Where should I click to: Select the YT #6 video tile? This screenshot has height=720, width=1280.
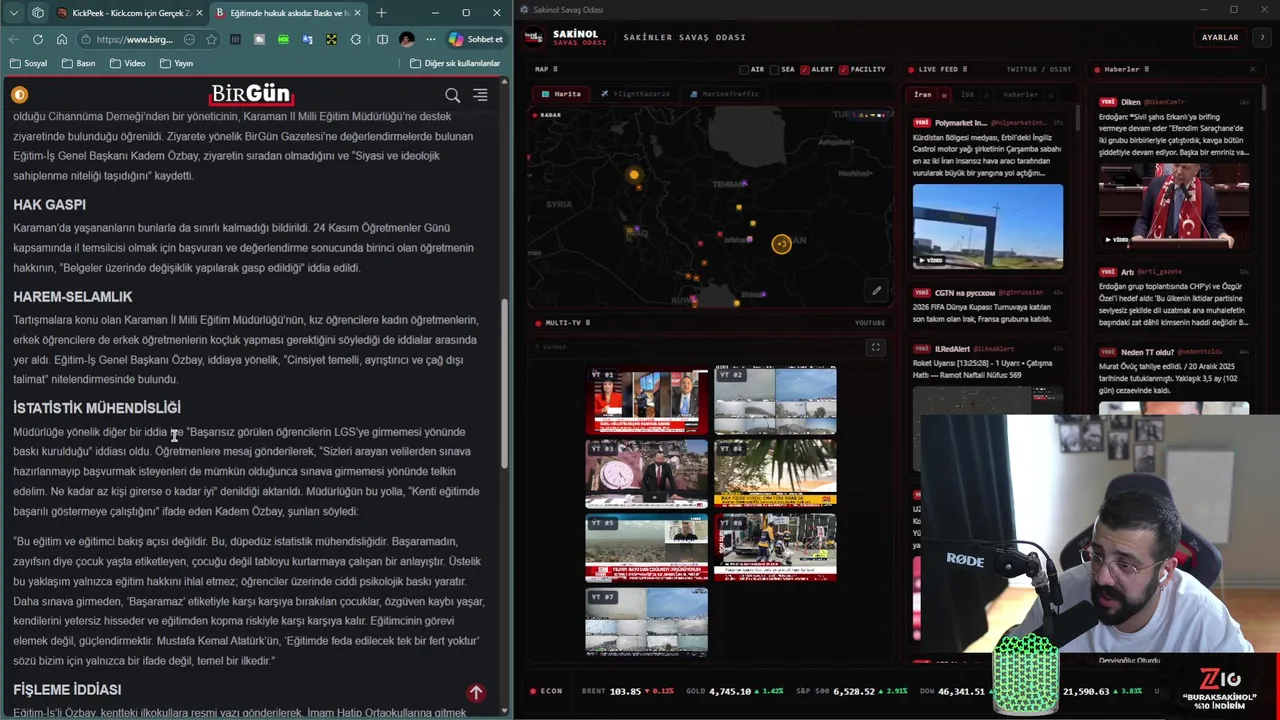[775, 548]
